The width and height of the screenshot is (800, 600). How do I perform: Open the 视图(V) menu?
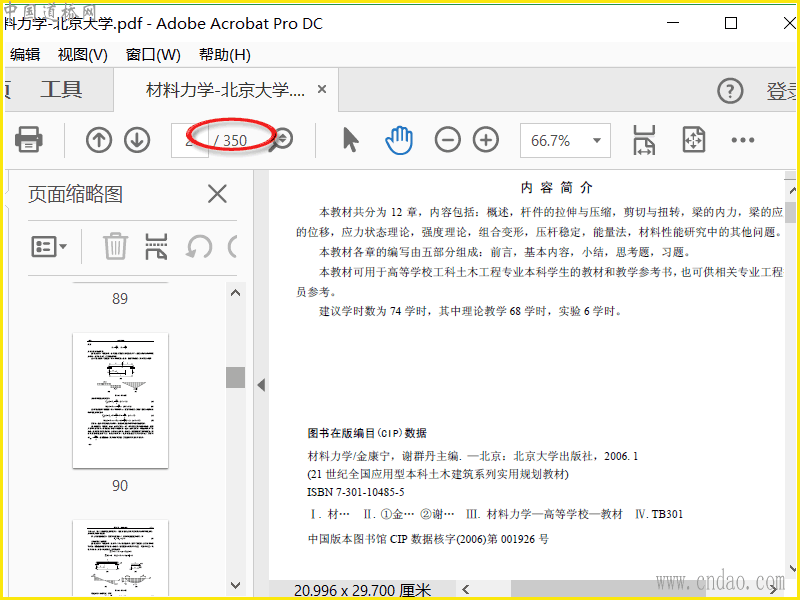coord(83,55)
